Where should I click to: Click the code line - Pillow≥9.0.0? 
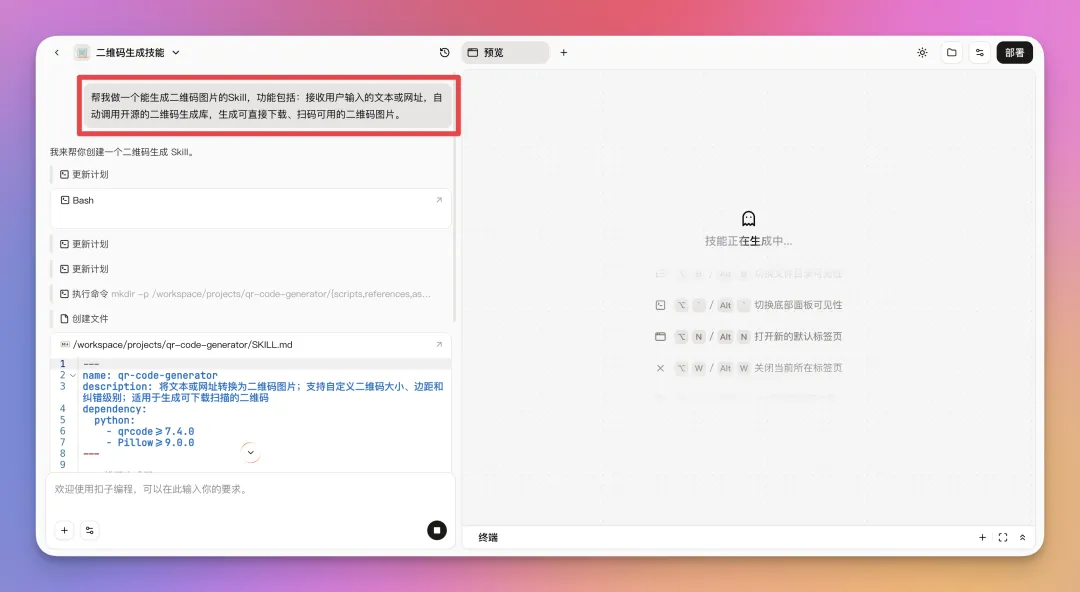pyautogui.click(x=150, y=442)
